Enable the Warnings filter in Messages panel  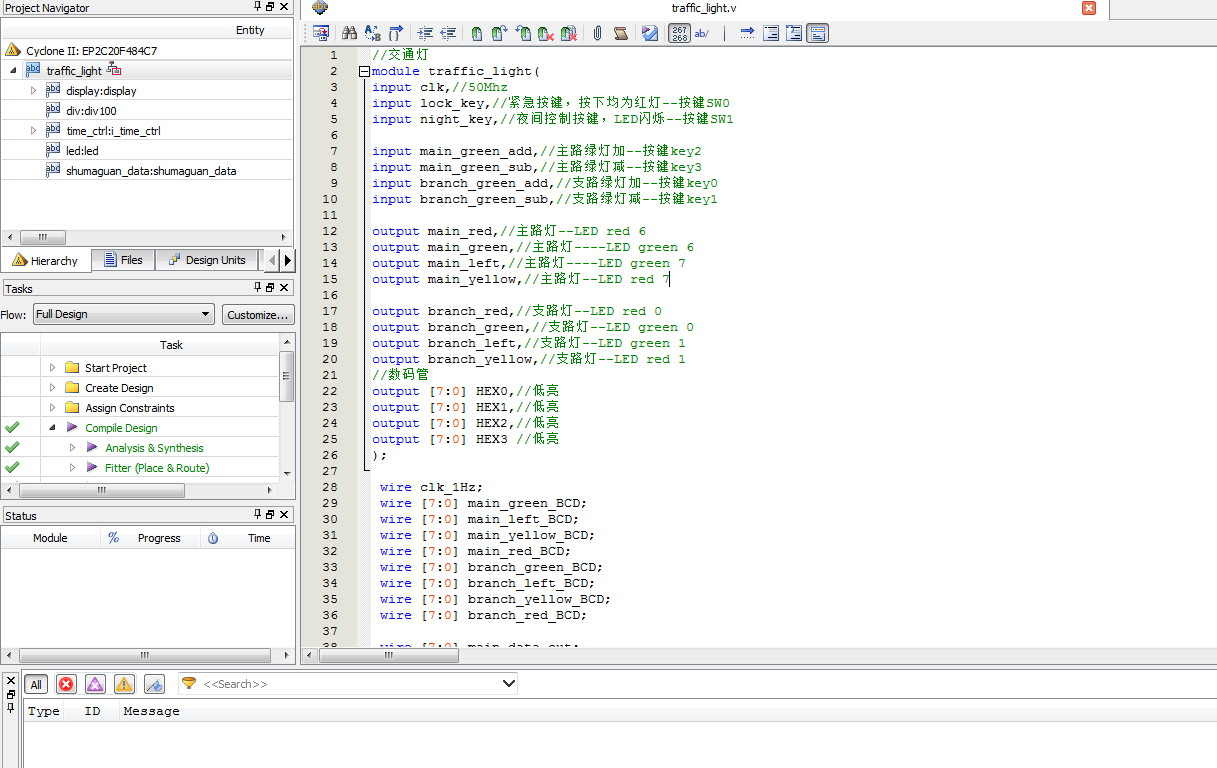click(x=122, y=684)
